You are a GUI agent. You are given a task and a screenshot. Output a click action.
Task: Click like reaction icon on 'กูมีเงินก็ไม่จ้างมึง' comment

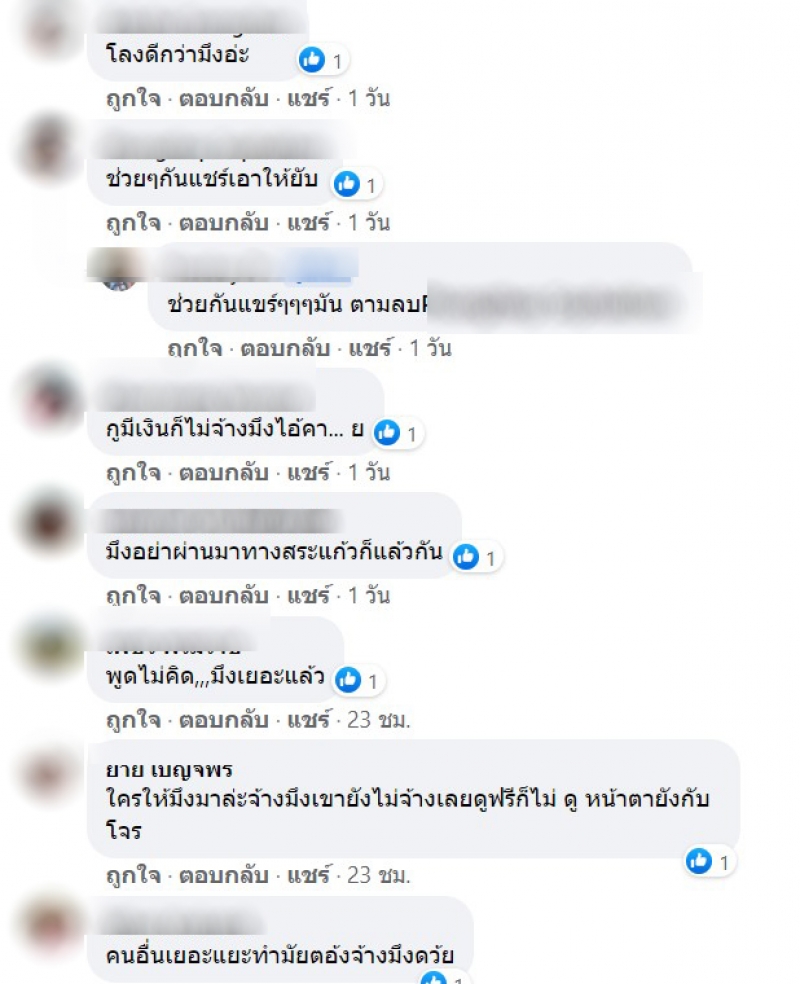pyautogui.click(x=387, y=432)
